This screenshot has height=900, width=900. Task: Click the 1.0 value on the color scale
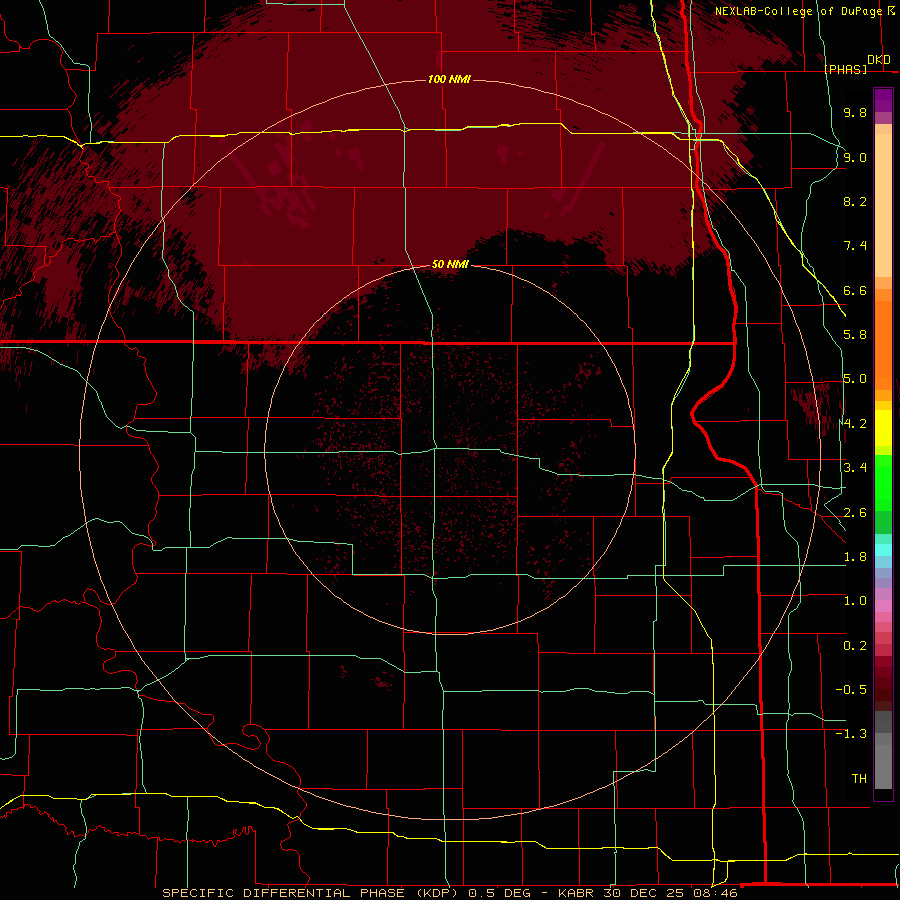[855, 601]
